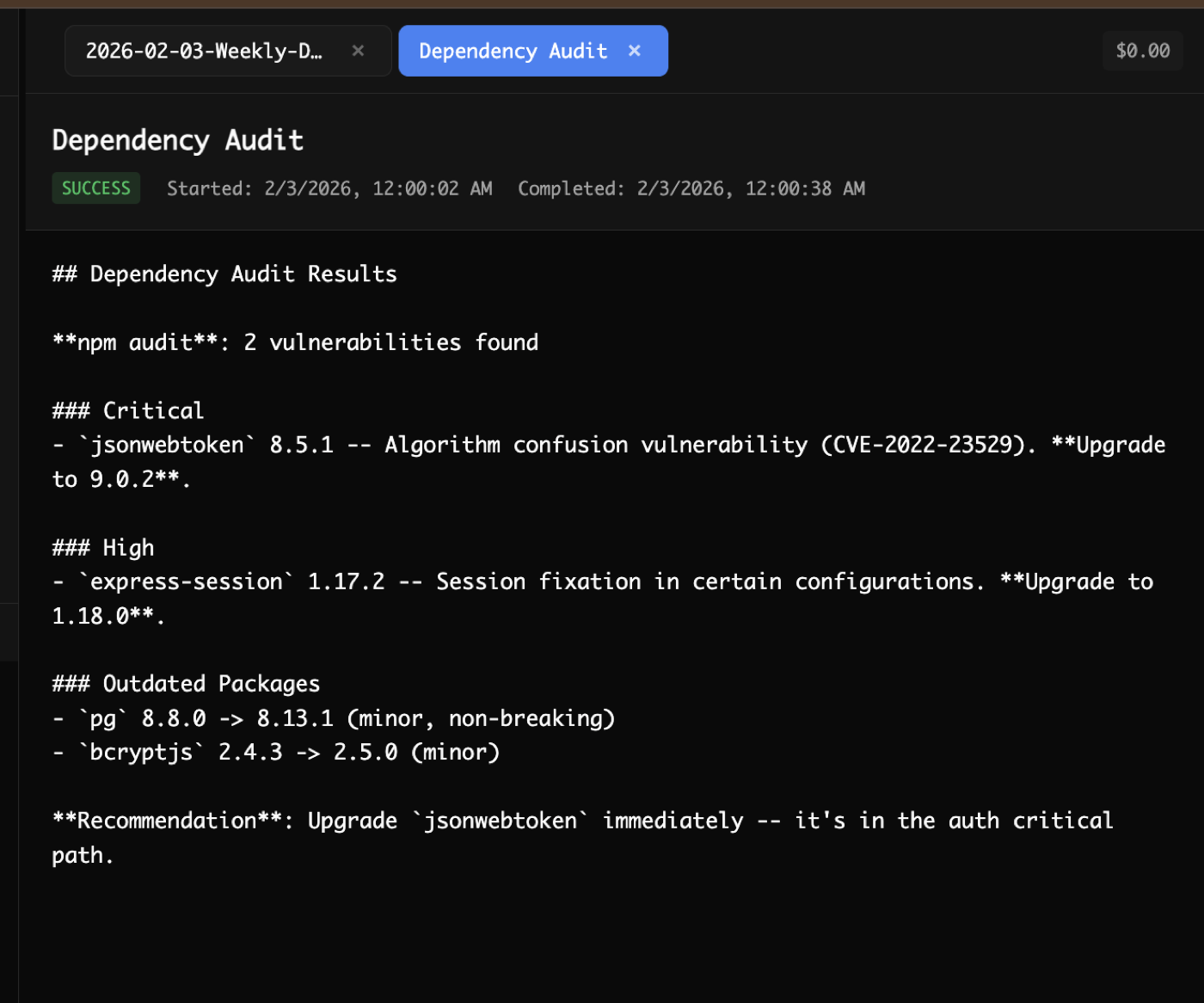Click the SUCCESS status badge
This screenshot has width=1204, height=1003.
click(x=95, y=188)
